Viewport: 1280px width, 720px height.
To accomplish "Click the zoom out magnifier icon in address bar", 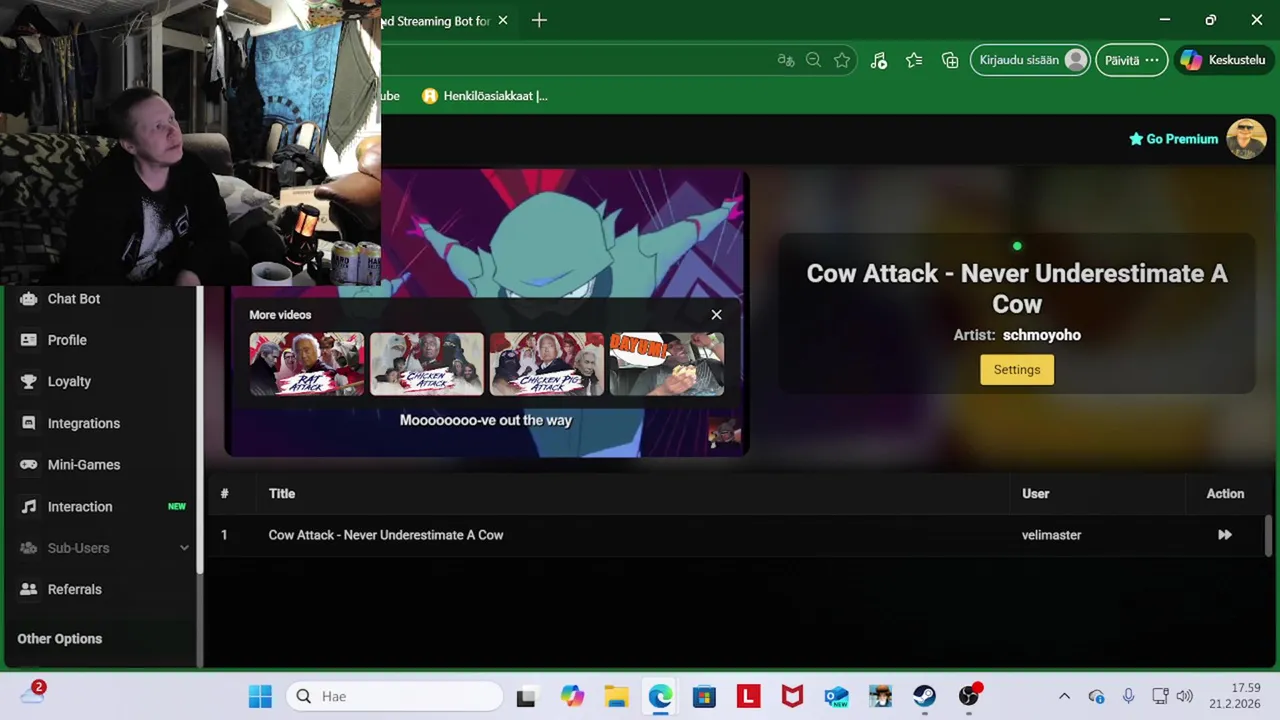I will tap(813, 60).
